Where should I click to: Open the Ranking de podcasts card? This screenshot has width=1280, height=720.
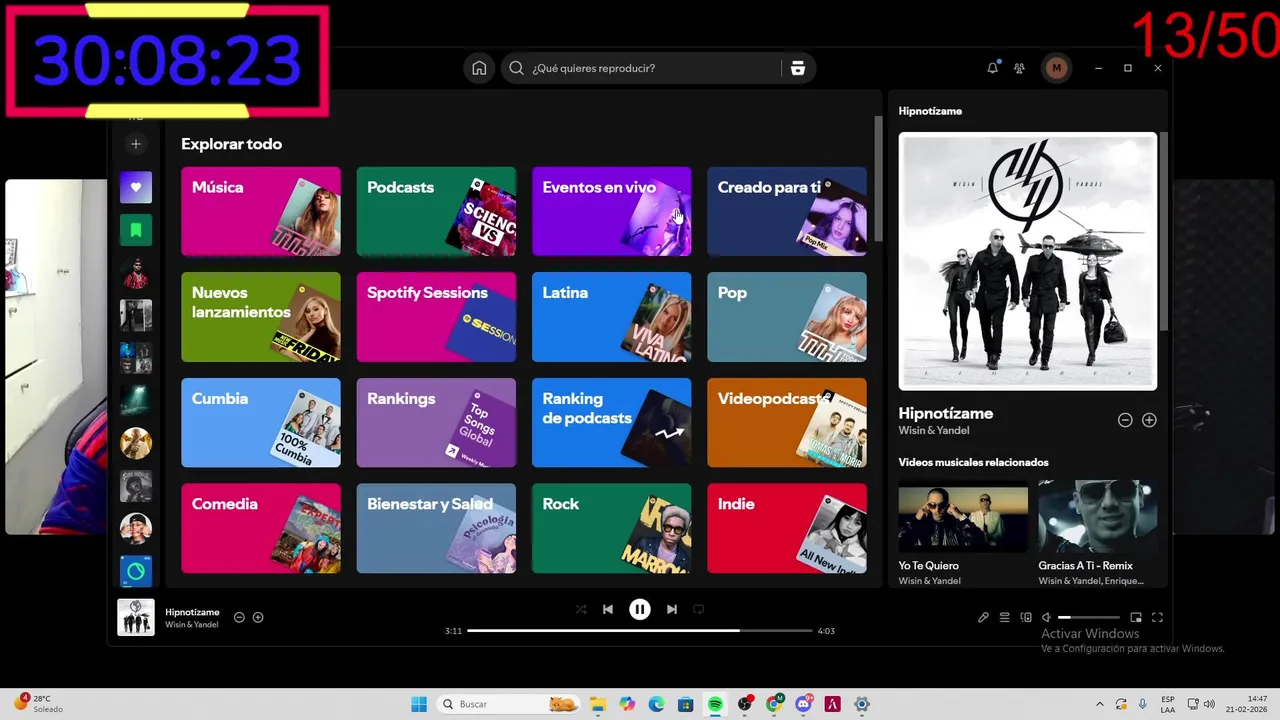(611, 423)
